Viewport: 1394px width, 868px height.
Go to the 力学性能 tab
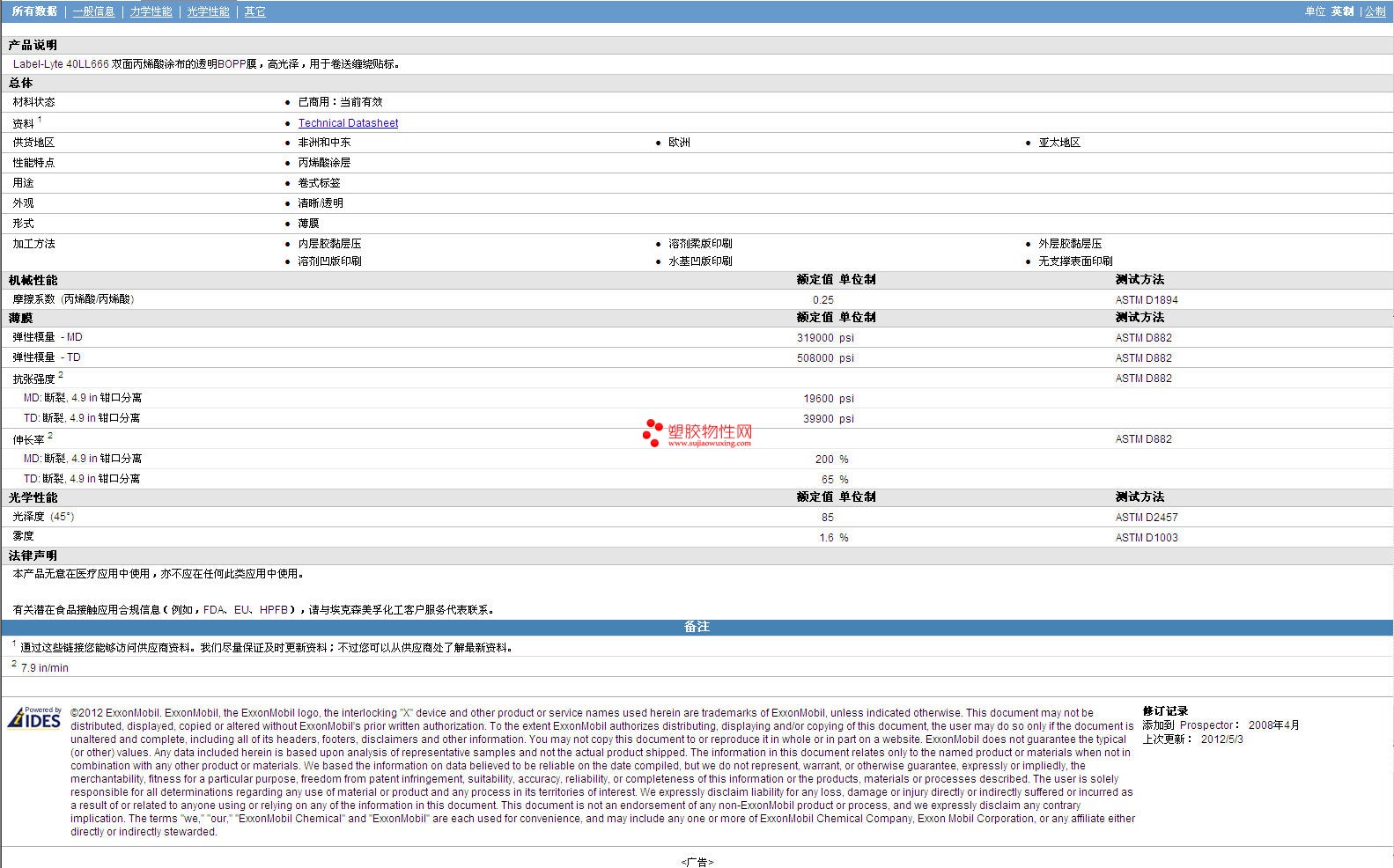[151, 11]
